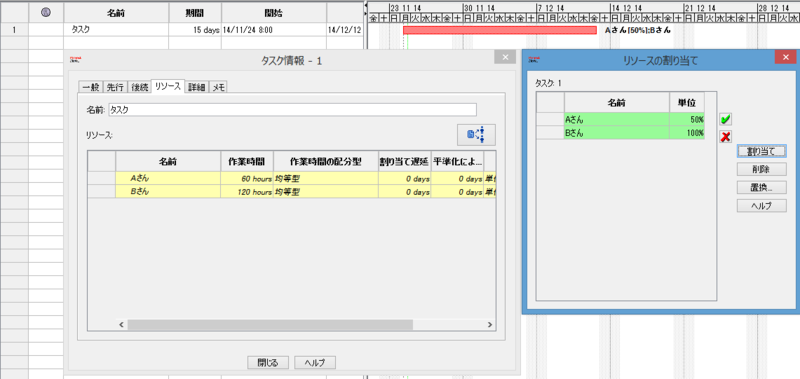Click the 120 hours cell
This screenshot has width=800, height=379.
click(x=247, y=192)
